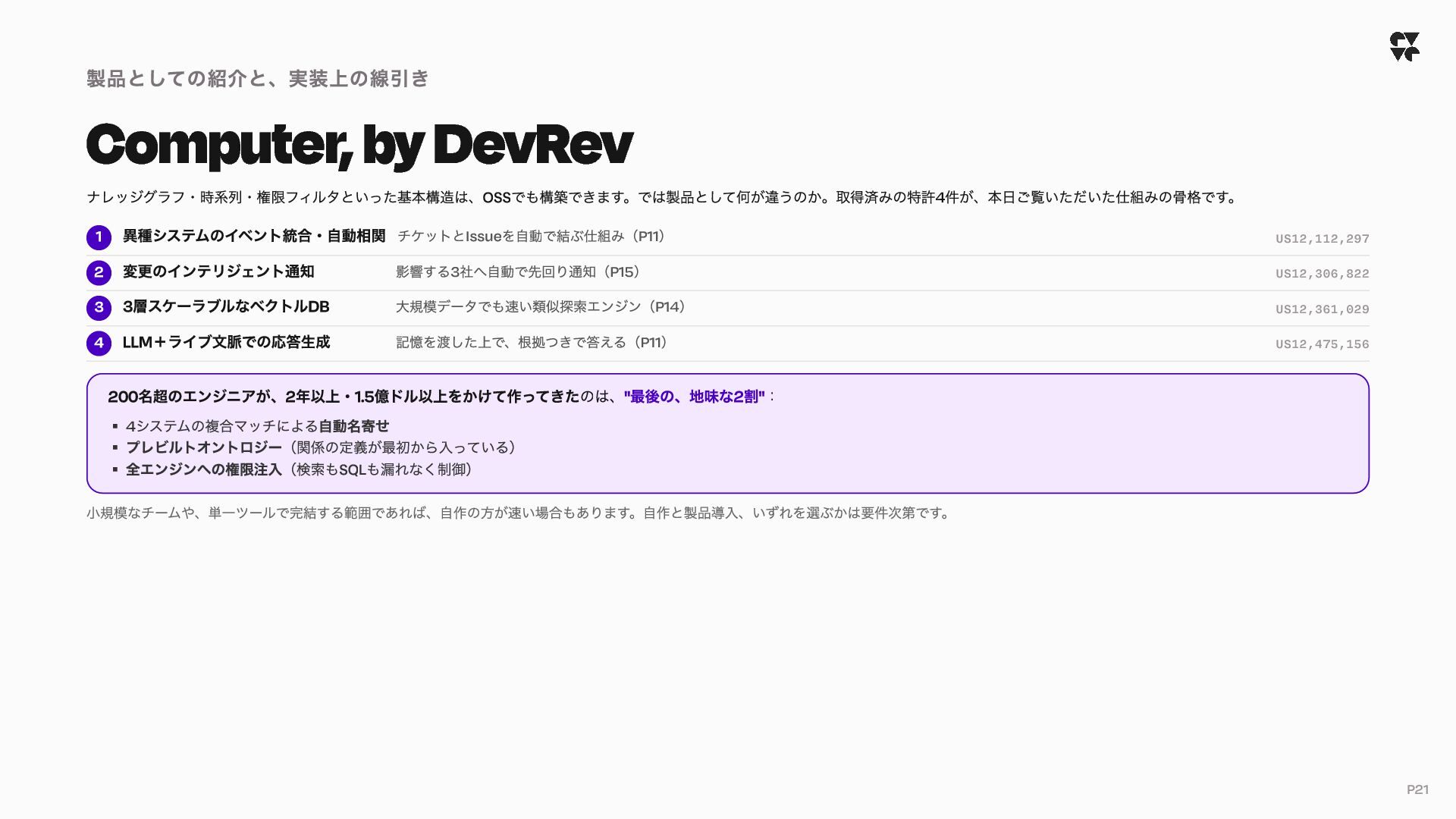
Task: Click the purple number 2 badge
Action: (99, 273)
